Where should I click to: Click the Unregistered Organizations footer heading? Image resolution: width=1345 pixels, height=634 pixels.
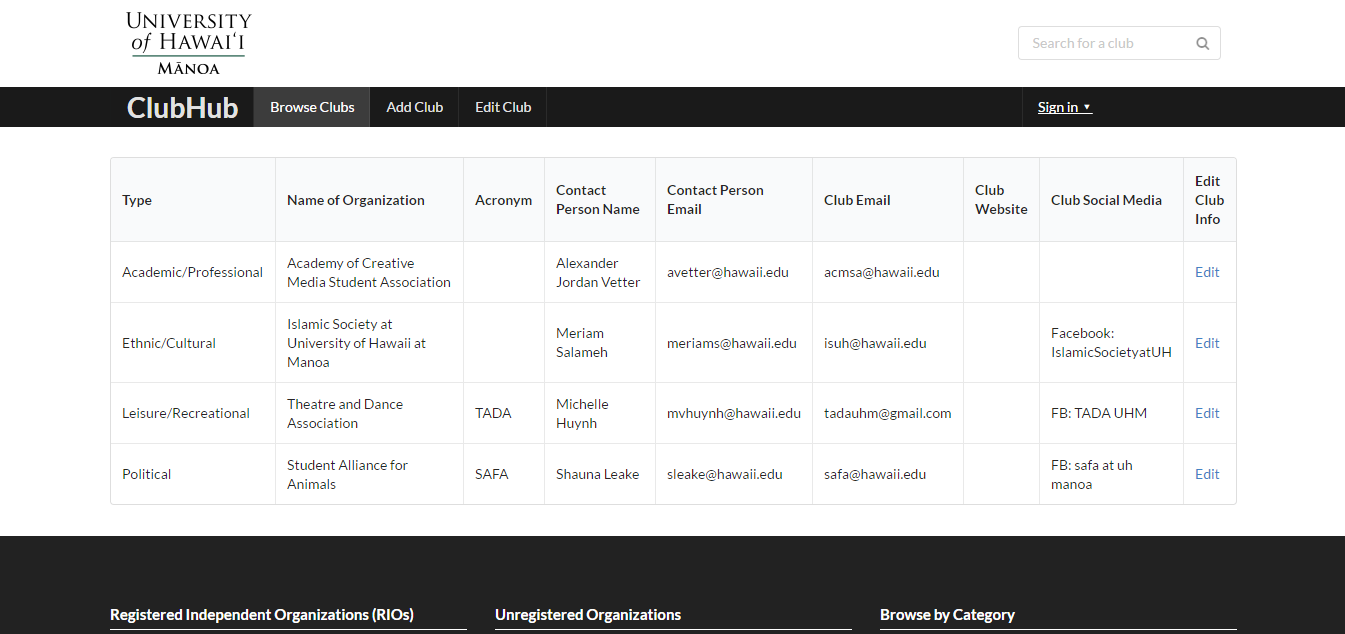pyautogui.click(x=588, y=615)
